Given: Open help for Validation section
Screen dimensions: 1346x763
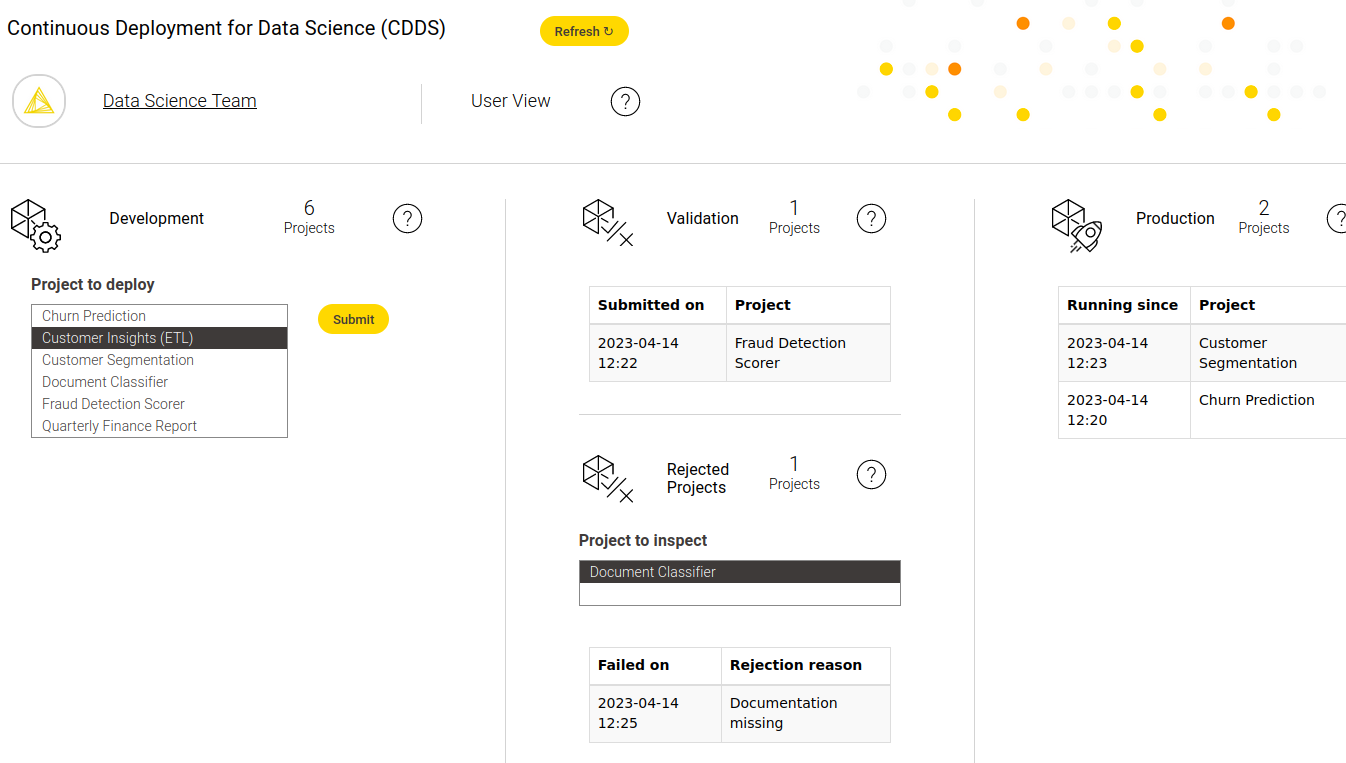Looking at the screenshot, I should pyautogui.click(x=871, y=218).
